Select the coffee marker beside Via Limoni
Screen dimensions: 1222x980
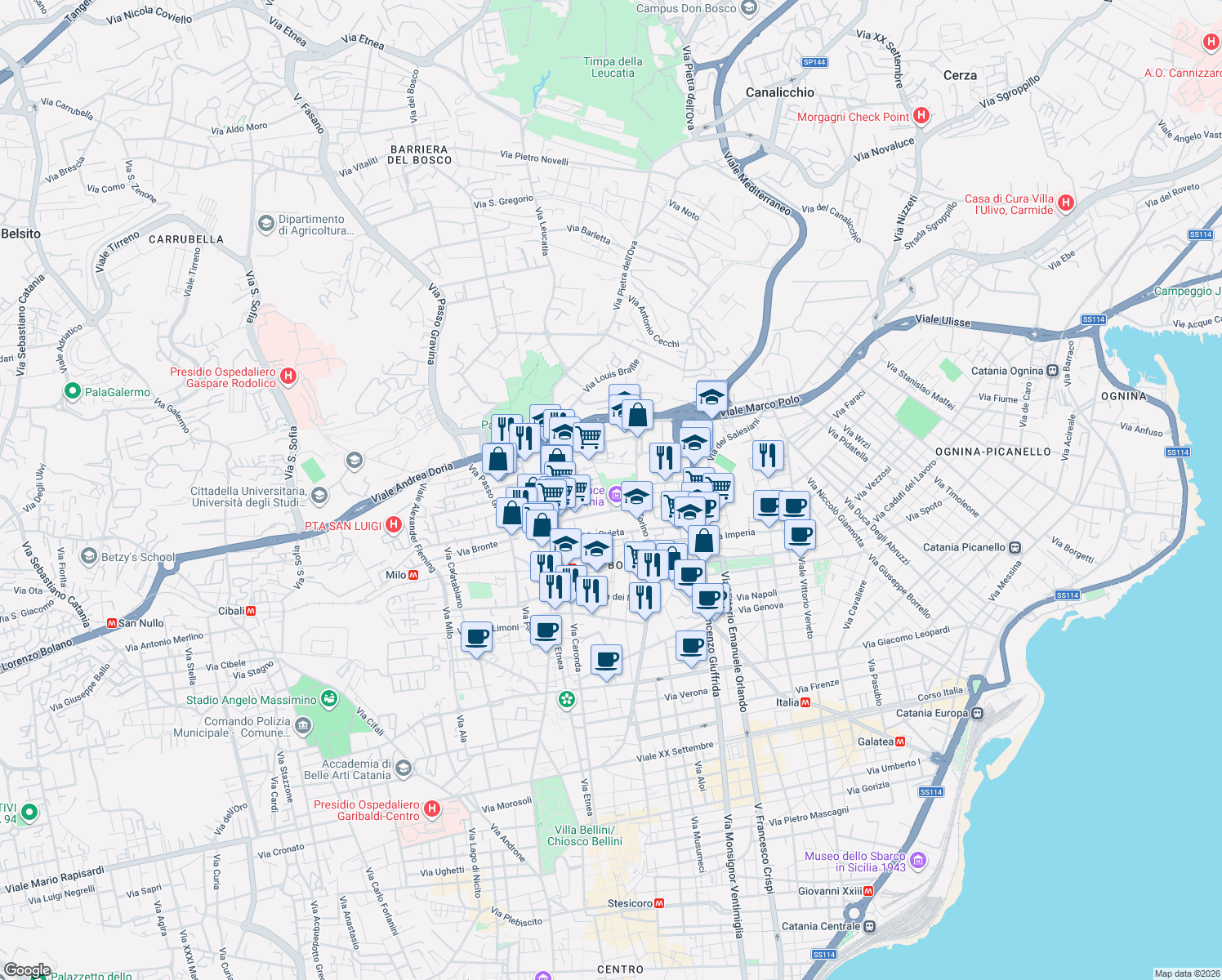point(477,636)
